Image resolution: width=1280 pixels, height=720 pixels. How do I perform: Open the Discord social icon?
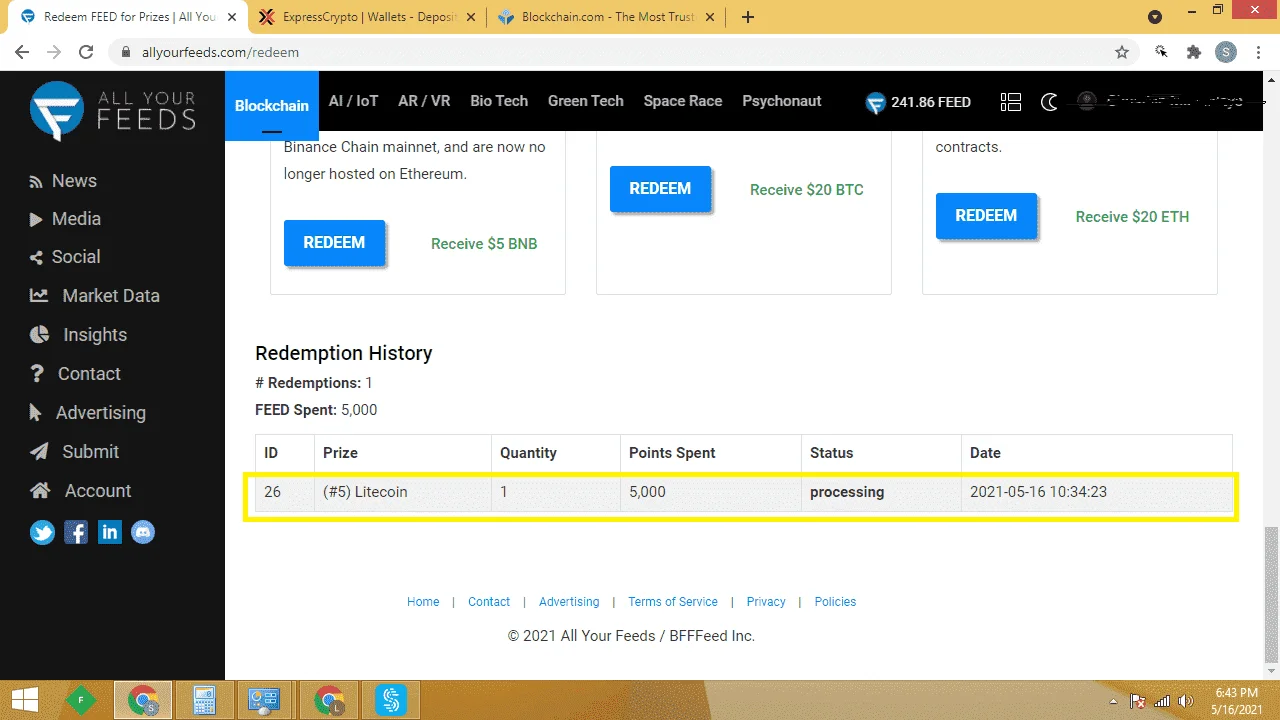click(143, 532)
